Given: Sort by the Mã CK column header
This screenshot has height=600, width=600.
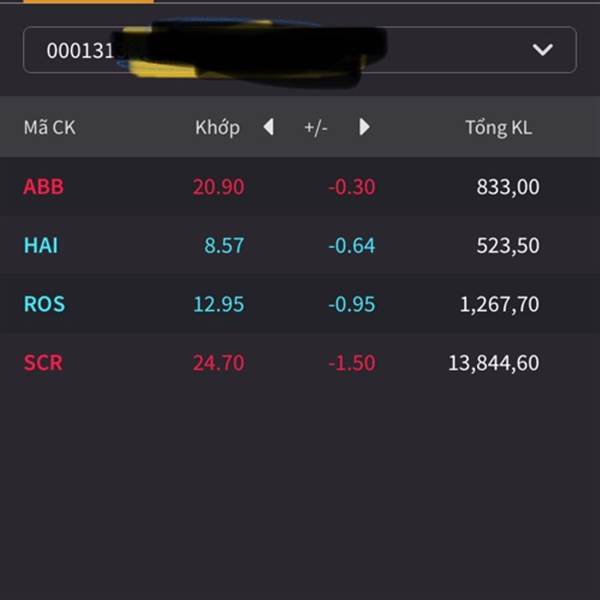Looking at the screenshot, I should click(x=50, y=127).
